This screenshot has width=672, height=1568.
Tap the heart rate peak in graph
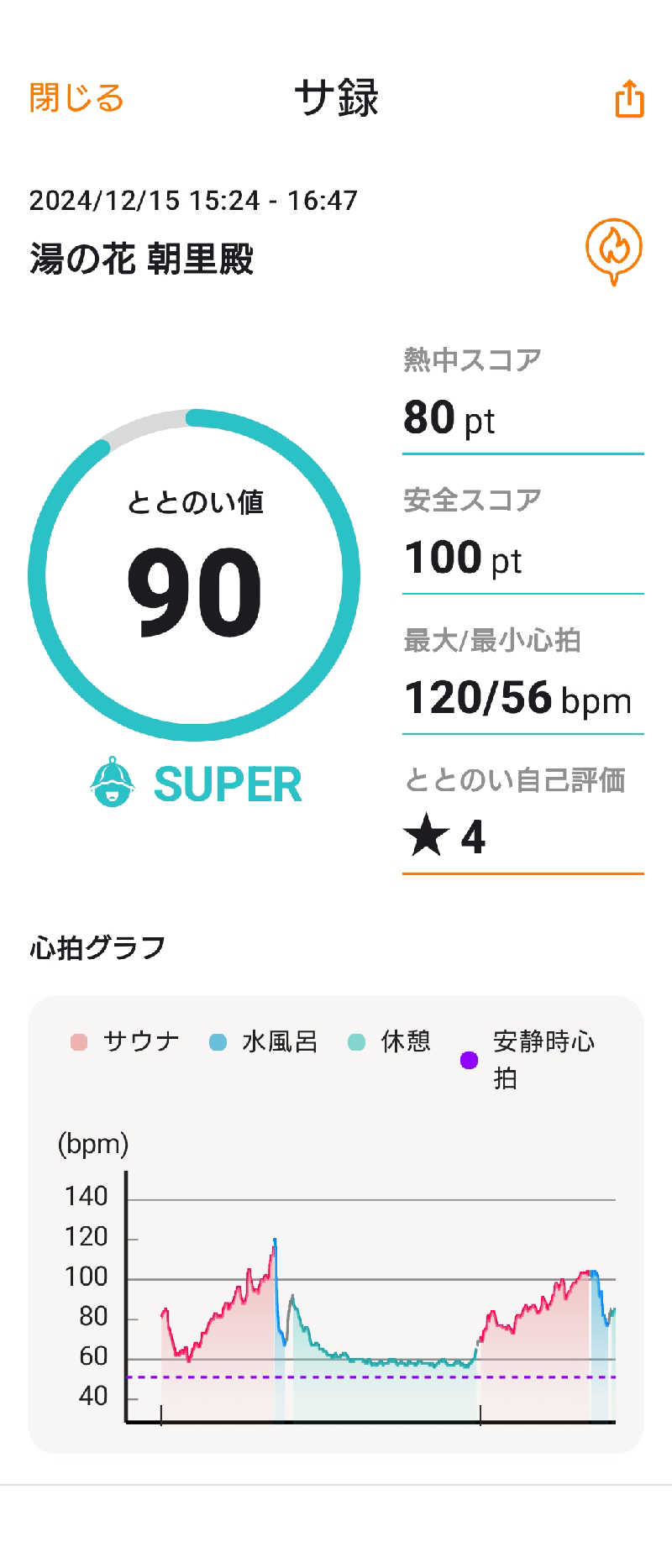click(275, 1240)
